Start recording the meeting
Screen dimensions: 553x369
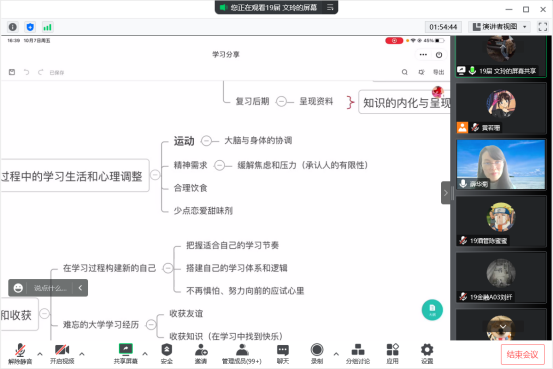coord(317,353)
